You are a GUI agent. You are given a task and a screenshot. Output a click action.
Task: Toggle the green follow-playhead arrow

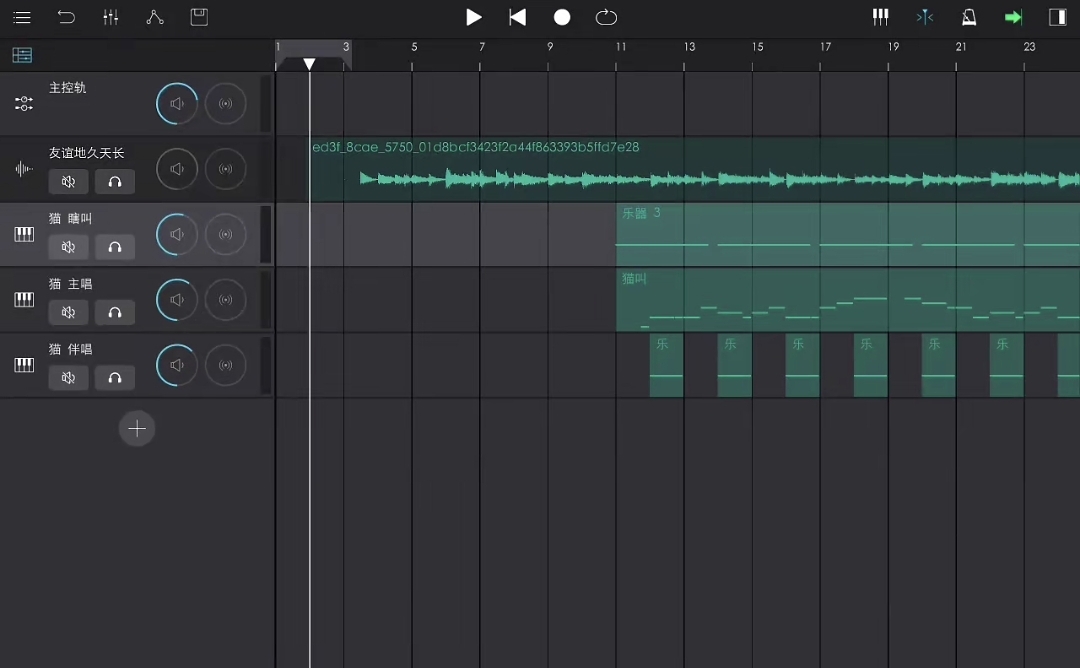[1013, 17]
